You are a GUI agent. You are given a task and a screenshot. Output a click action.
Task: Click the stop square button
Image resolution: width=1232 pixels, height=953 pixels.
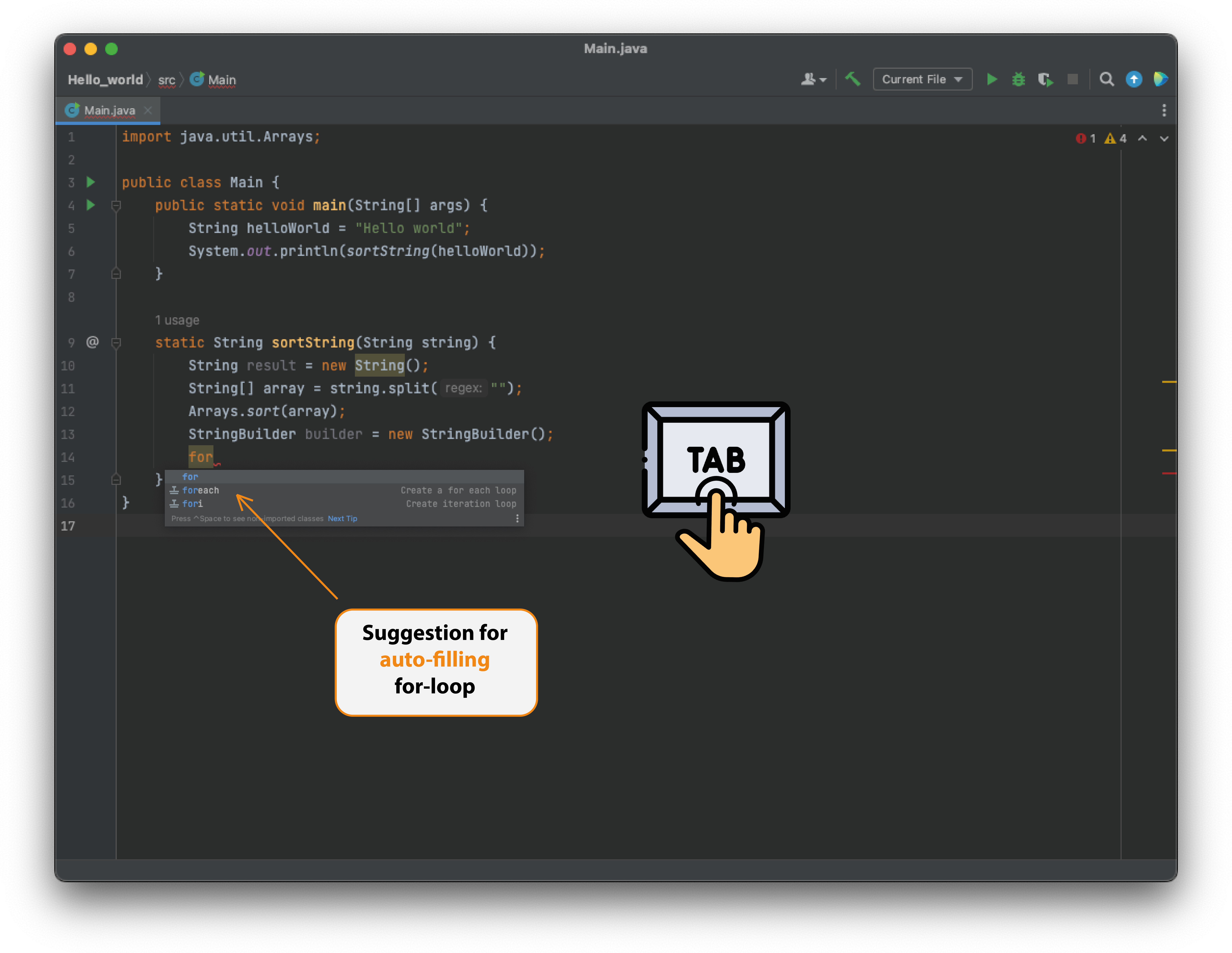[1072, 80]
